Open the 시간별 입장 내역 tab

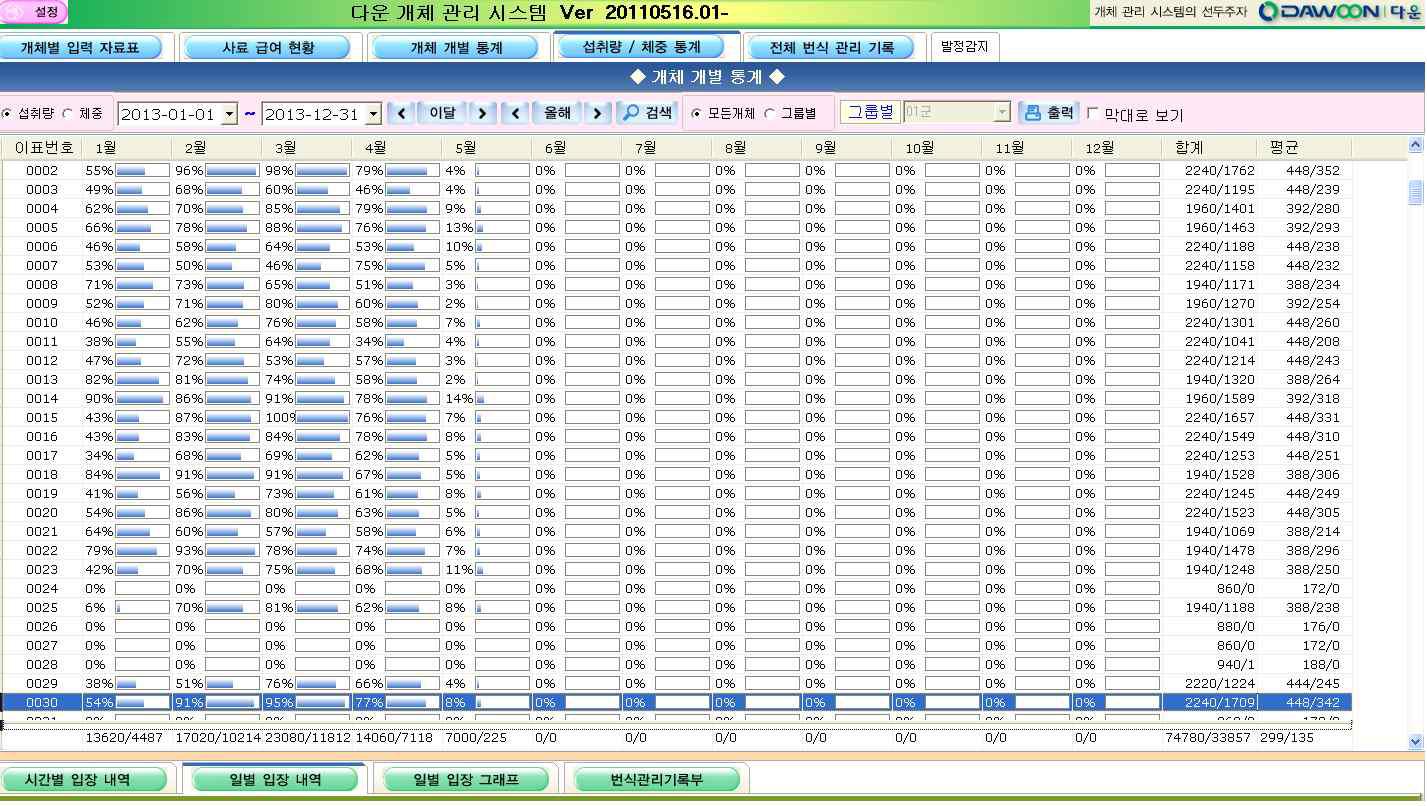click(82, 780)
